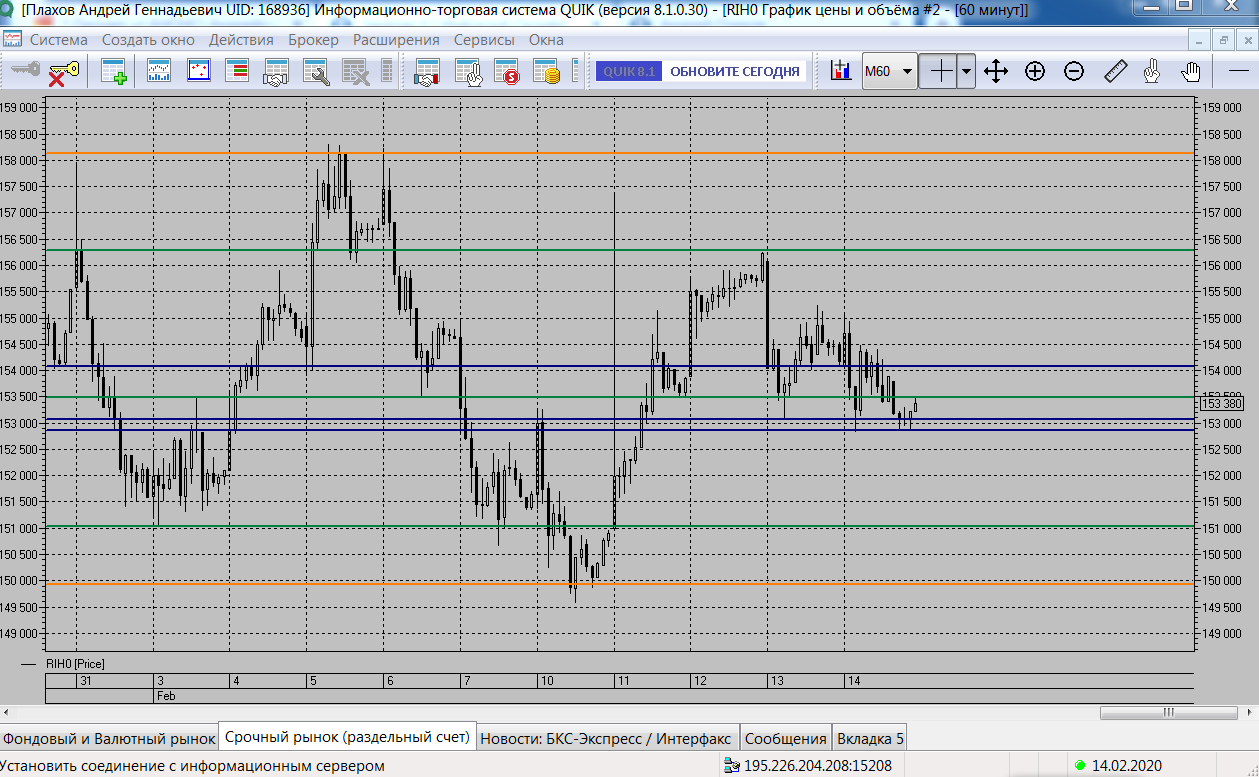Select the ruler measurement tool
1259x777 pixels.
tap(1115, 72)
